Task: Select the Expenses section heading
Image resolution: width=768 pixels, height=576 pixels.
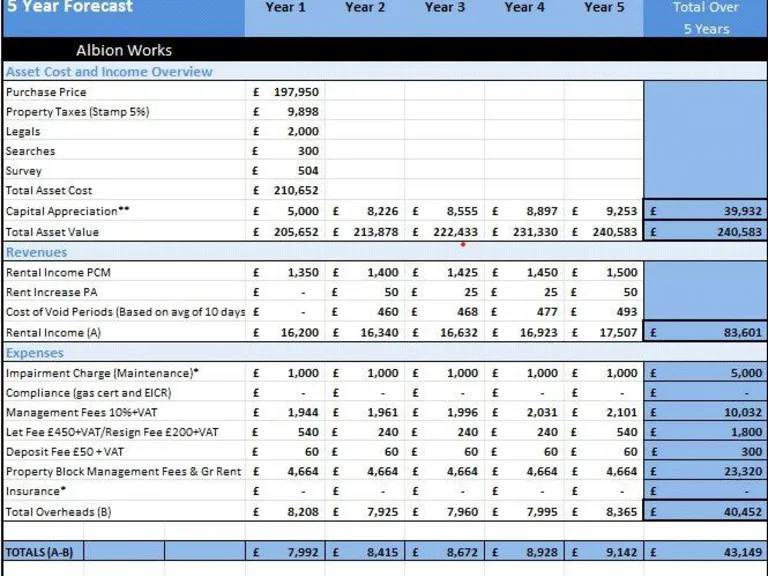Action: coord(35,353)
